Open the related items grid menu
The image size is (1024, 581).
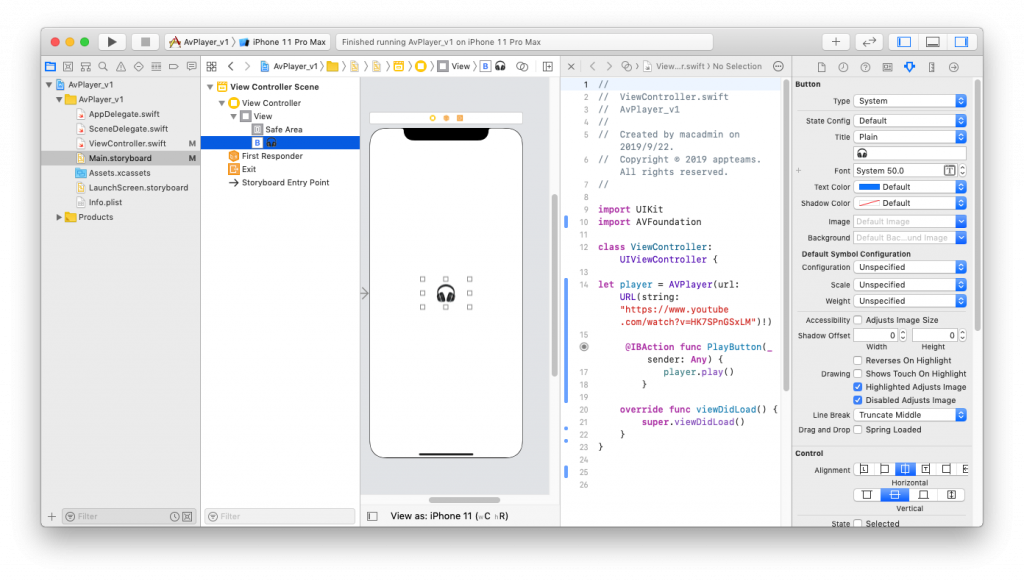click(212, 67)
